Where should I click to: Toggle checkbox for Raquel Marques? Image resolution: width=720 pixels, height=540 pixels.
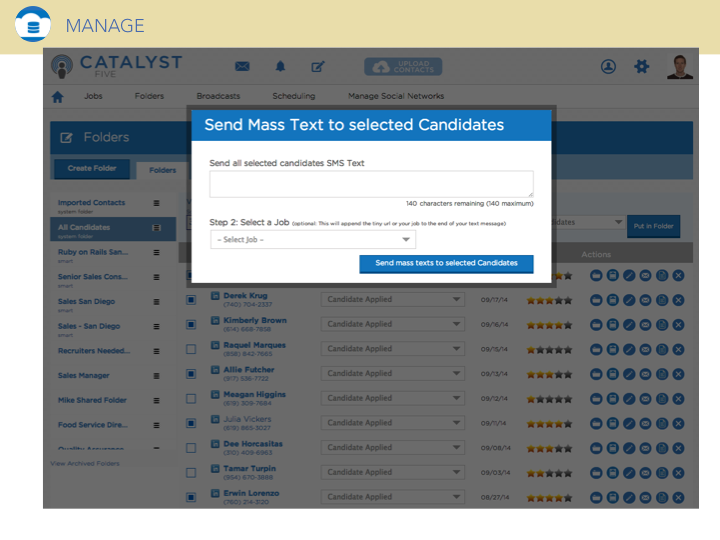click(x=191, y=349)
